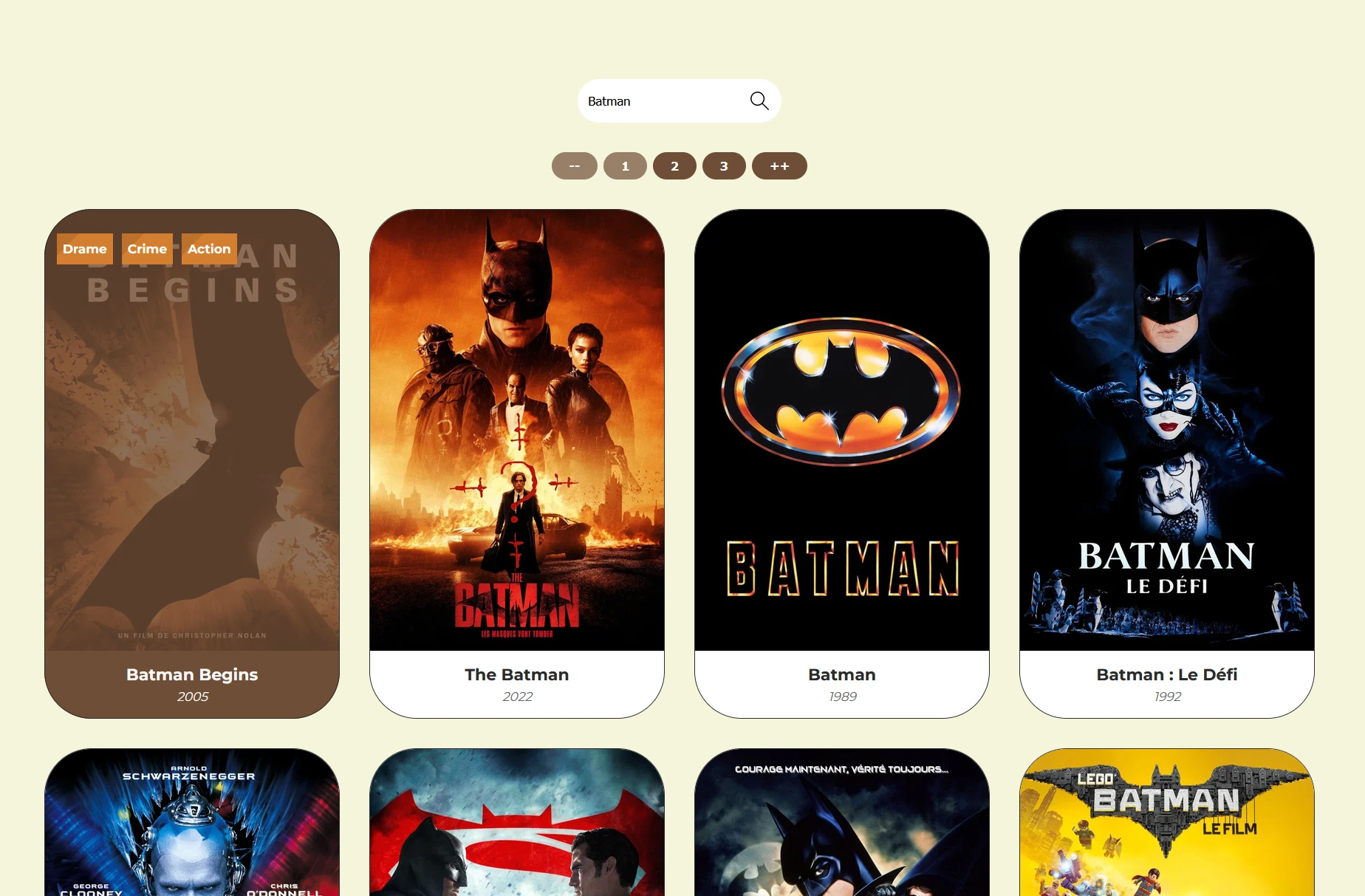Go to previous page with -- button
The image size is (1365, 896).
pos(574,166)
